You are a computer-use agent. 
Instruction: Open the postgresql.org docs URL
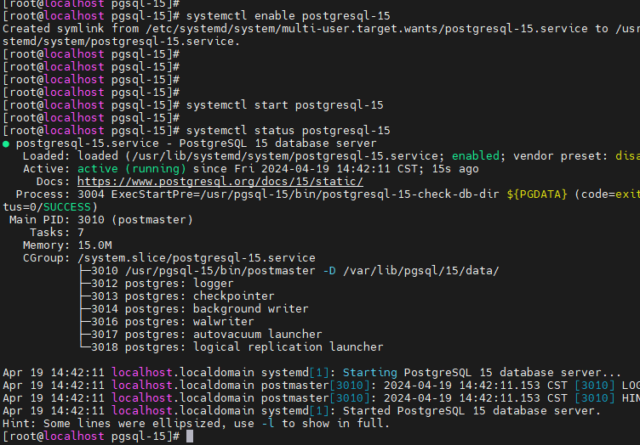pyautogui.click(x=220, y=181)
